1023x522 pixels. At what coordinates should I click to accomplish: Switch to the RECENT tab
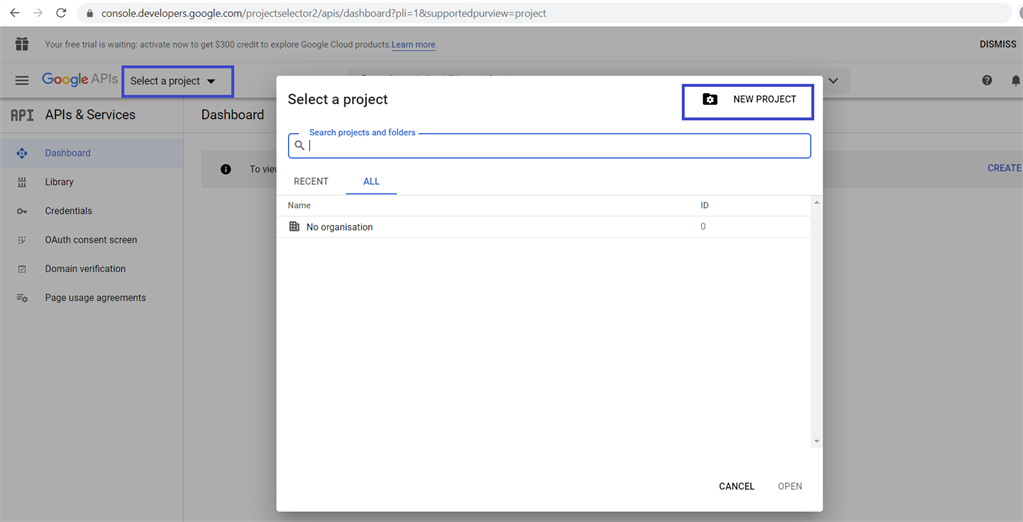311,181
